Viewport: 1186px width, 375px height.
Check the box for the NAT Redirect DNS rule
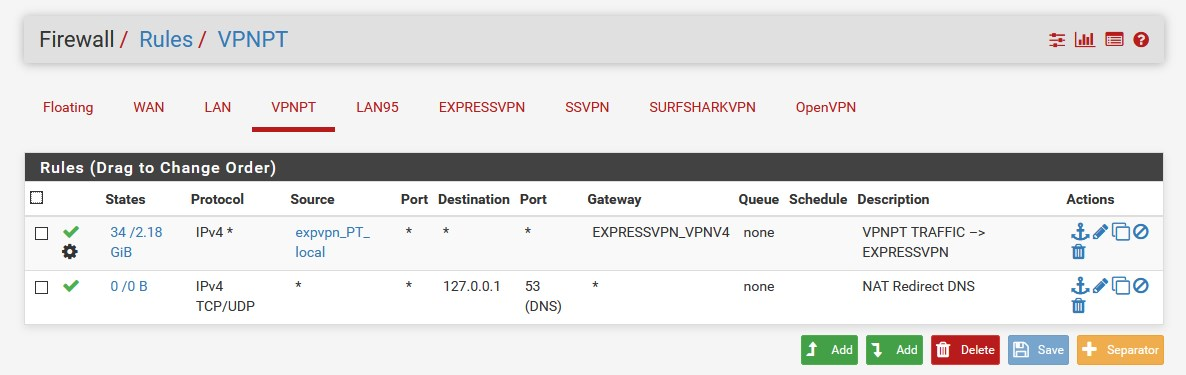[42, 287]
